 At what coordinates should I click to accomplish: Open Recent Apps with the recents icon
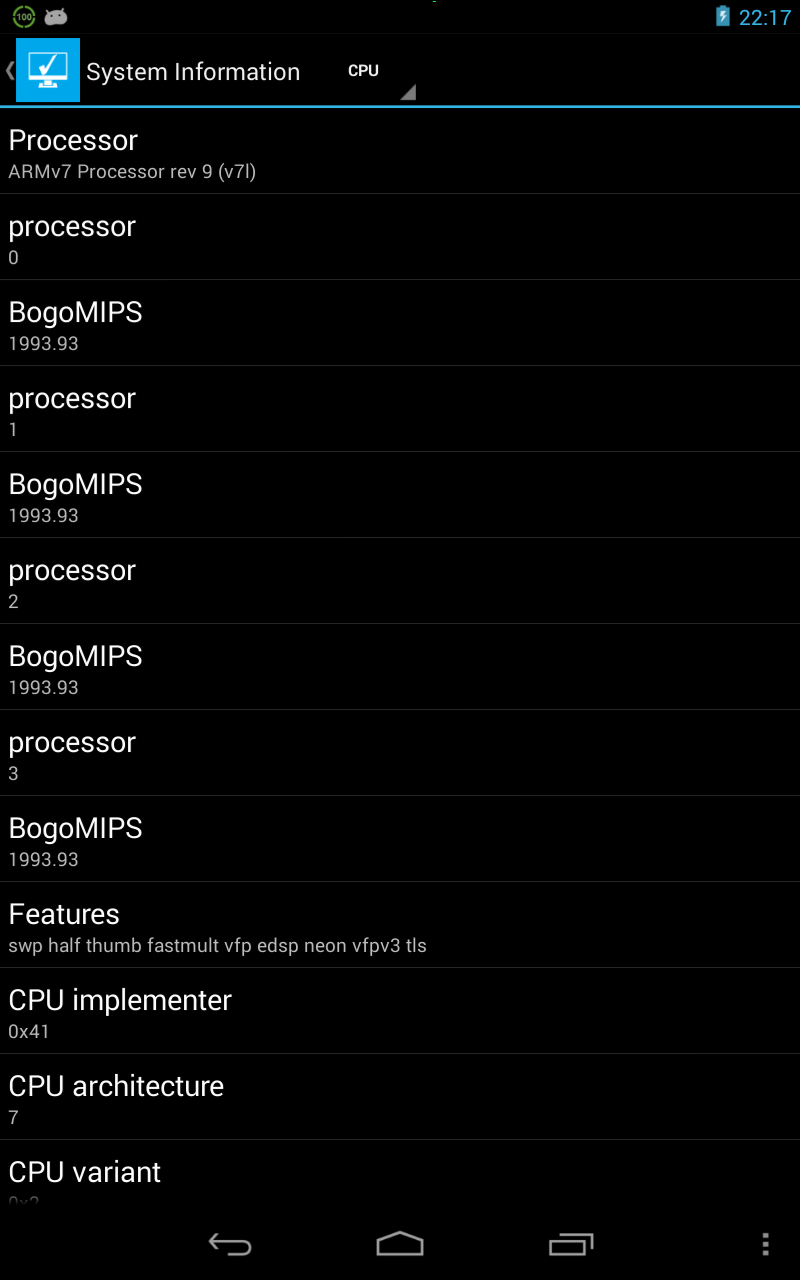coord(569,1244)
